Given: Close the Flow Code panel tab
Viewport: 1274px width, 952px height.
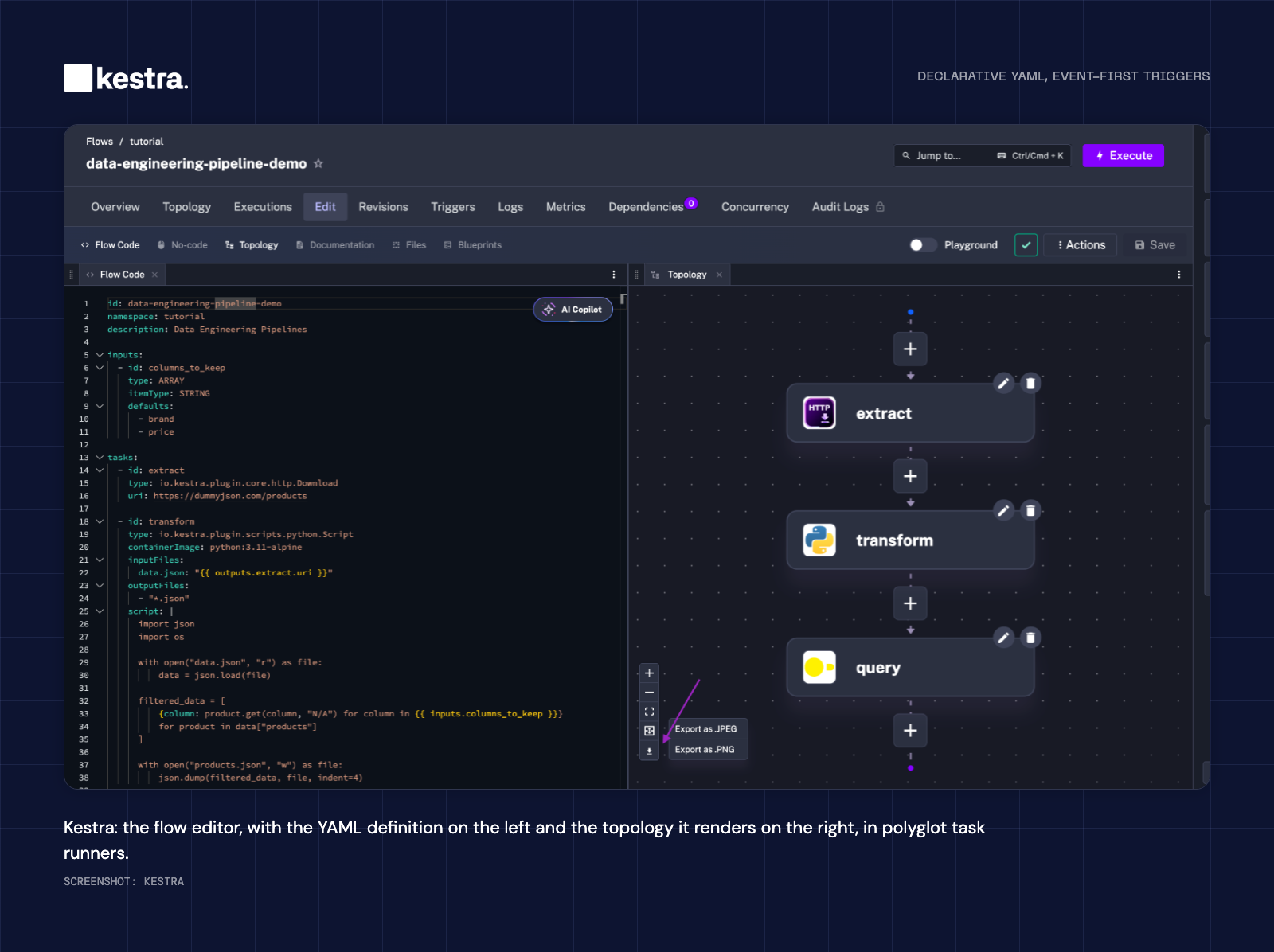Looking at the screenshot, I should pos(154,275).
